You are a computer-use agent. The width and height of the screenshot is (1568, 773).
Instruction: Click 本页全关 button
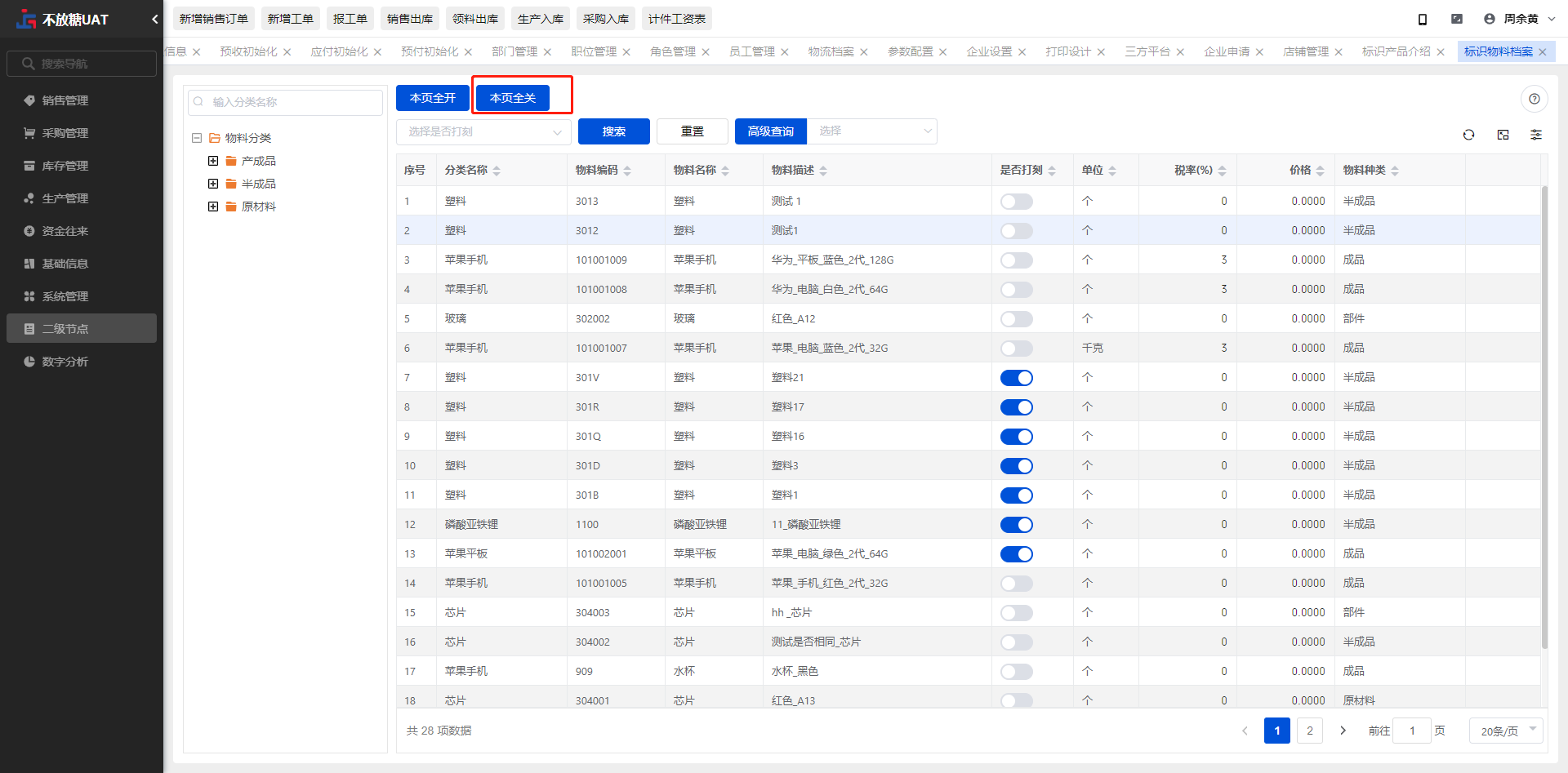513,98
